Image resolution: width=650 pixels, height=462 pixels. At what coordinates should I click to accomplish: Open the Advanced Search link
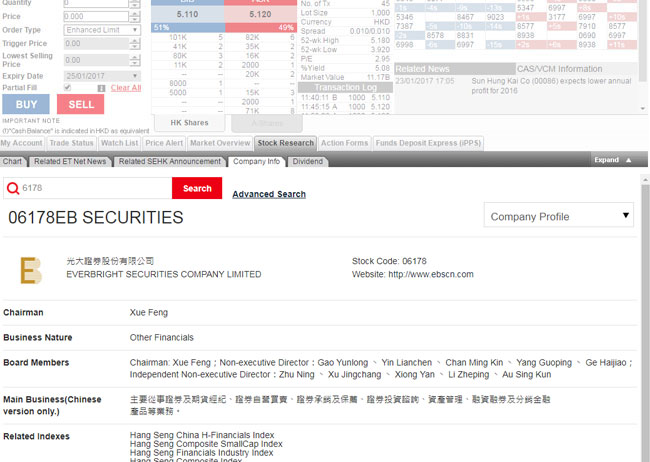269,194
